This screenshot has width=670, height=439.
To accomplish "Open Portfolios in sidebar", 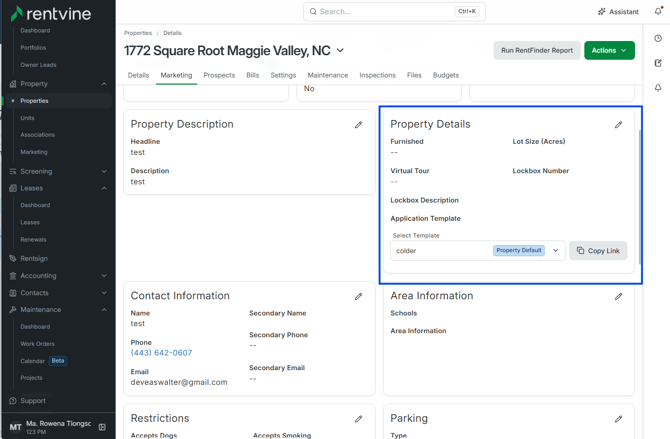I will pyautogui.click(x=33, y=48).
